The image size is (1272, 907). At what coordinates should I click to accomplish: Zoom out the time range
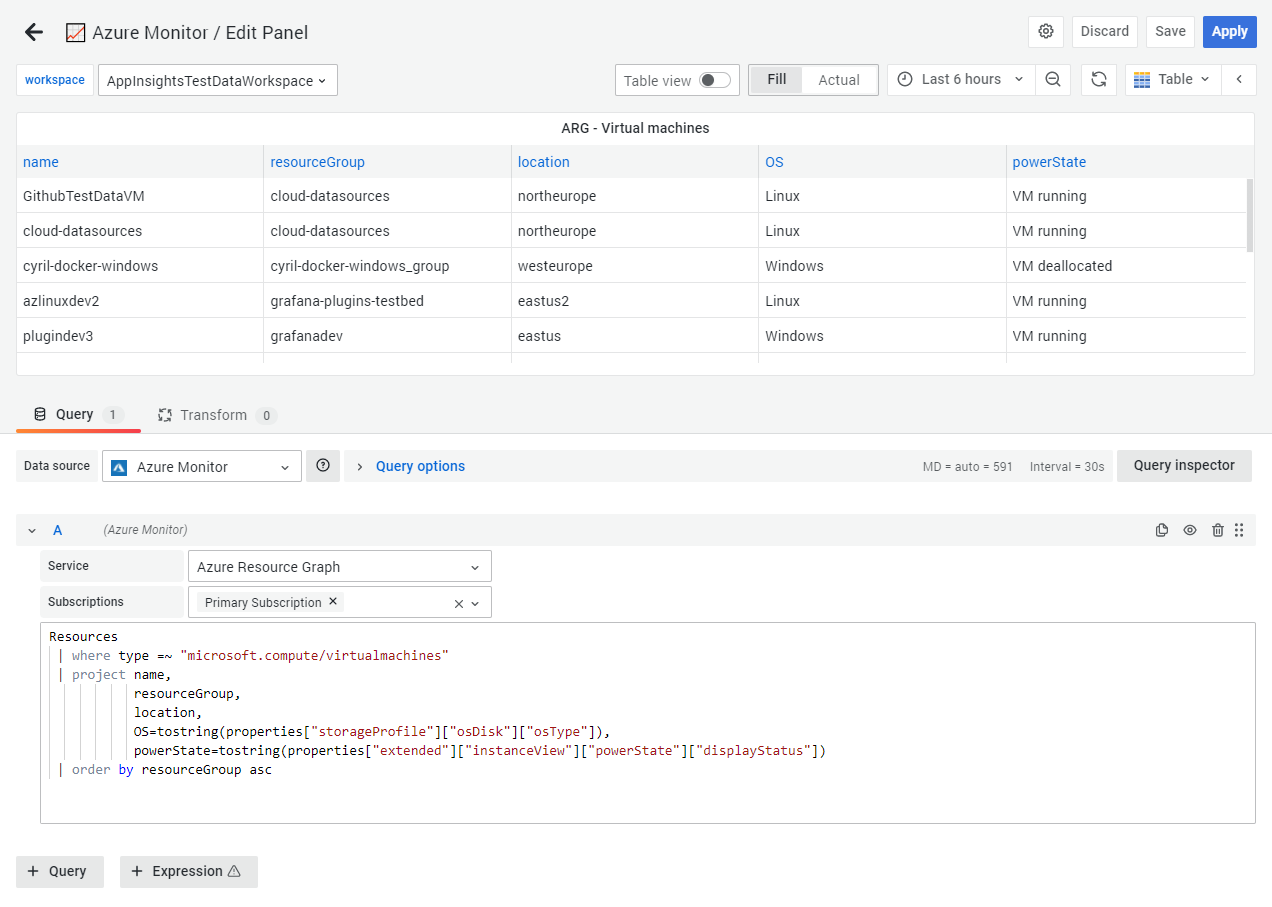tap(1053, 79)
